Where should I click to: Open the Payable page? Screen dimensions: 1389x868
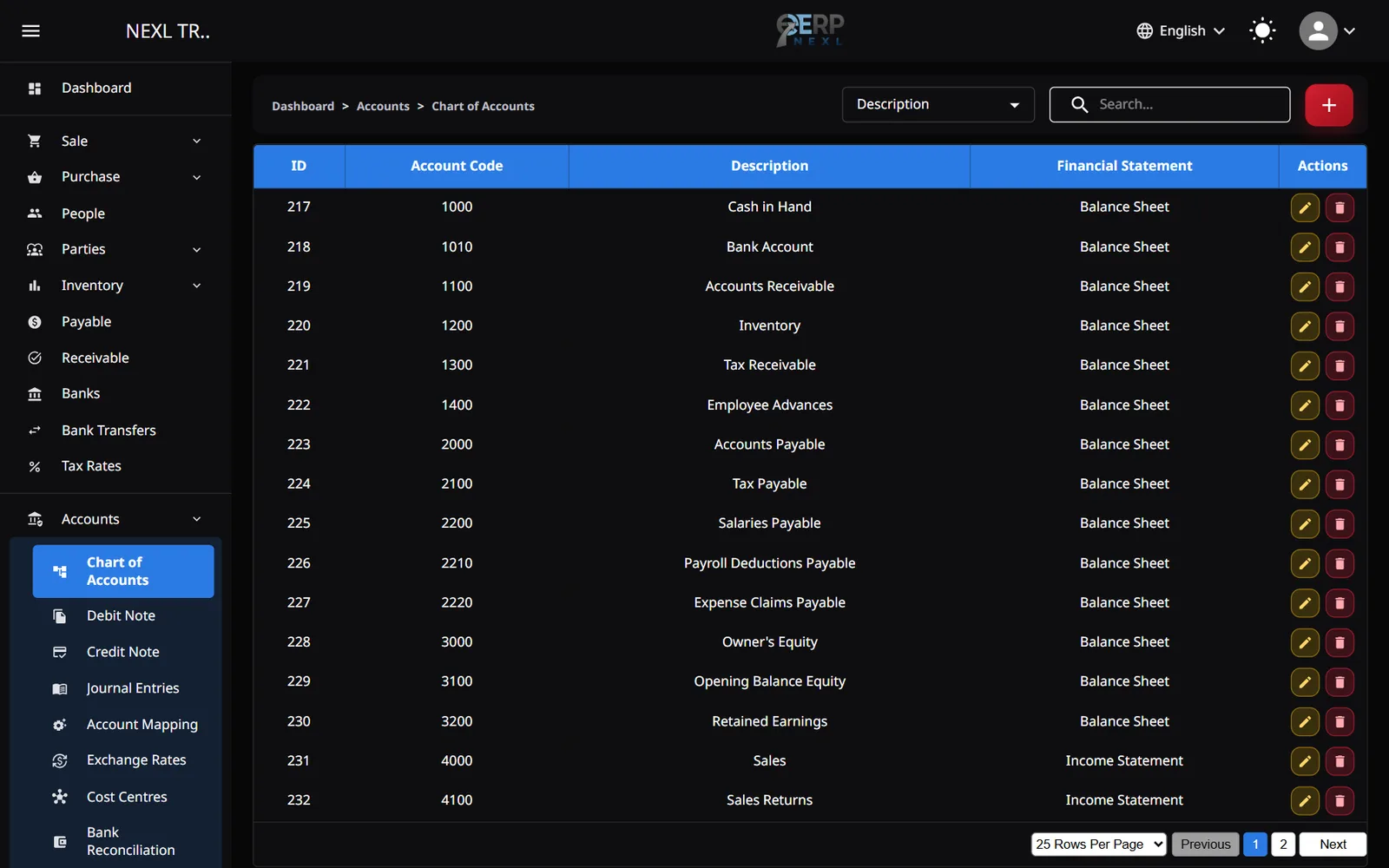(x=115, y=322)
